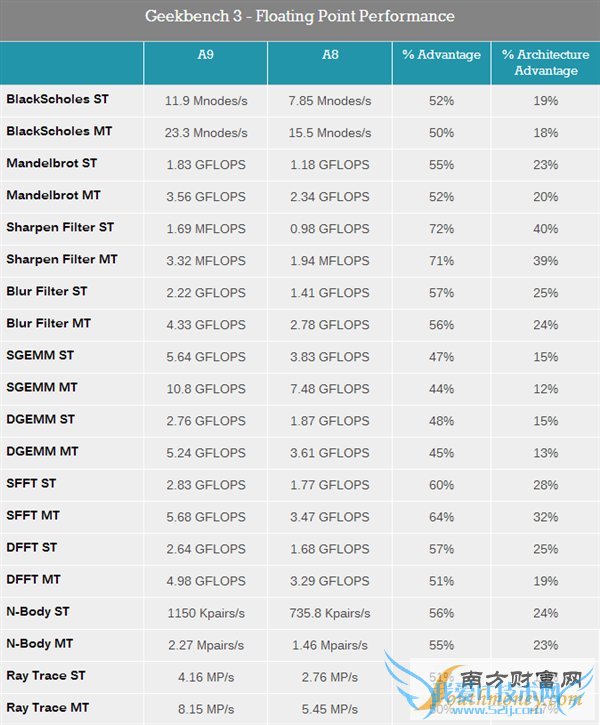Select the Blur Filter MT row label

click(x=49, y=323)
